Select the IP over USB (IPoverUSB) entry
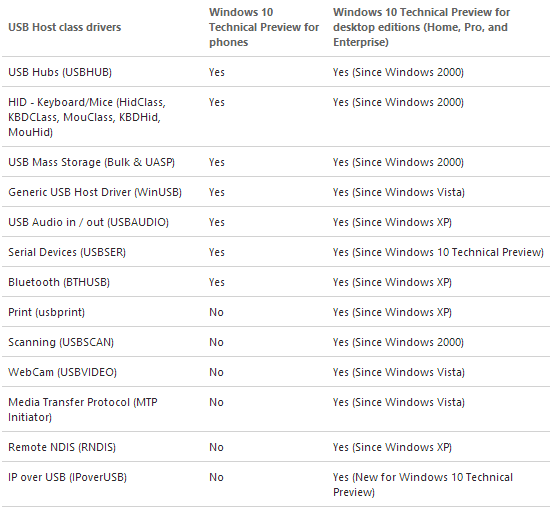This screenshot has height=508, width=550. 67,477
